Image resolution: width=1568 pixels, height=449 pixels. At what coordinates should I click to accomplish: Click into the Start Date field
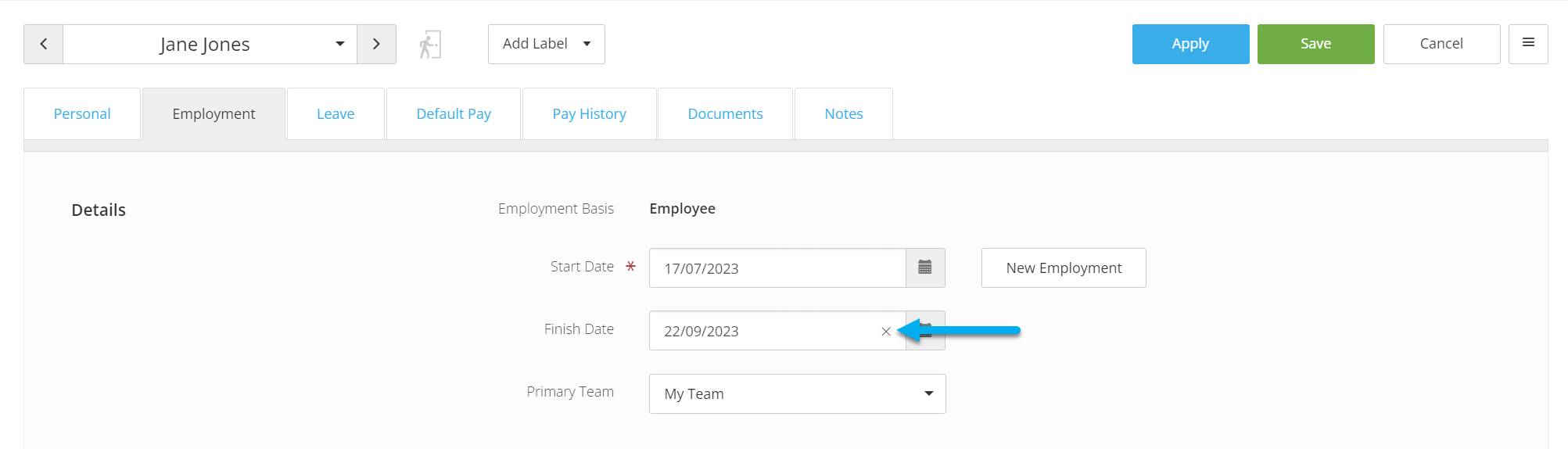pyautogui.click(x=777, y=268)
